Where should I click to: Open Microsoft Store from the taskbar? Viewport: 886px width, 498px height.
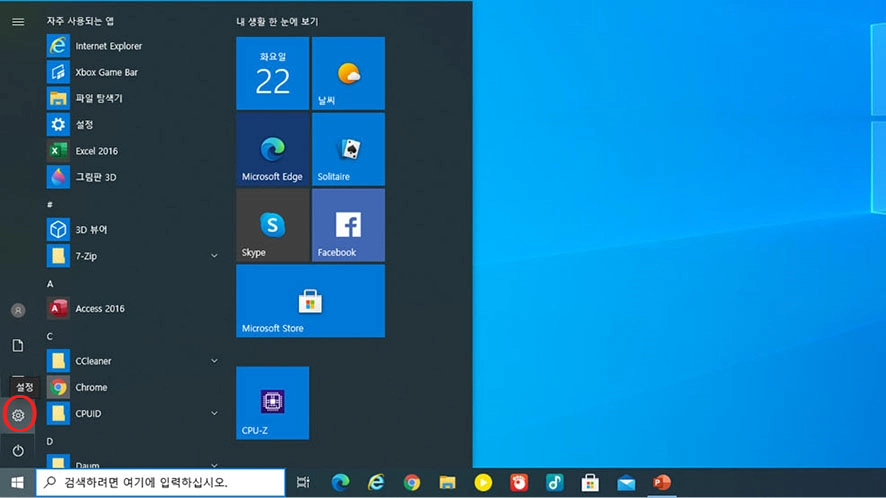[x=590, y=483]
